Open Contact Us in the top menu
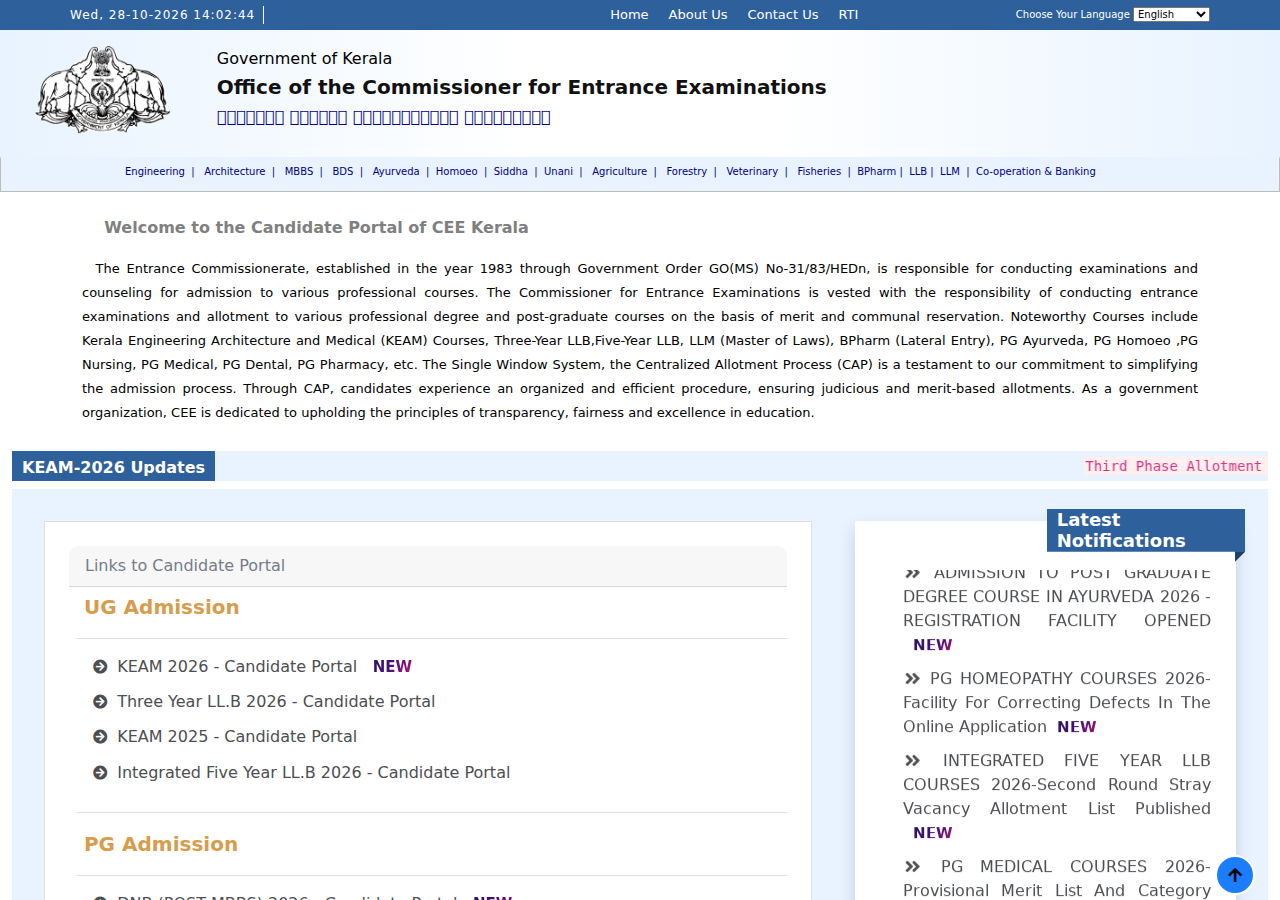This screenshot has width=1280, height=900. [783, 14]
